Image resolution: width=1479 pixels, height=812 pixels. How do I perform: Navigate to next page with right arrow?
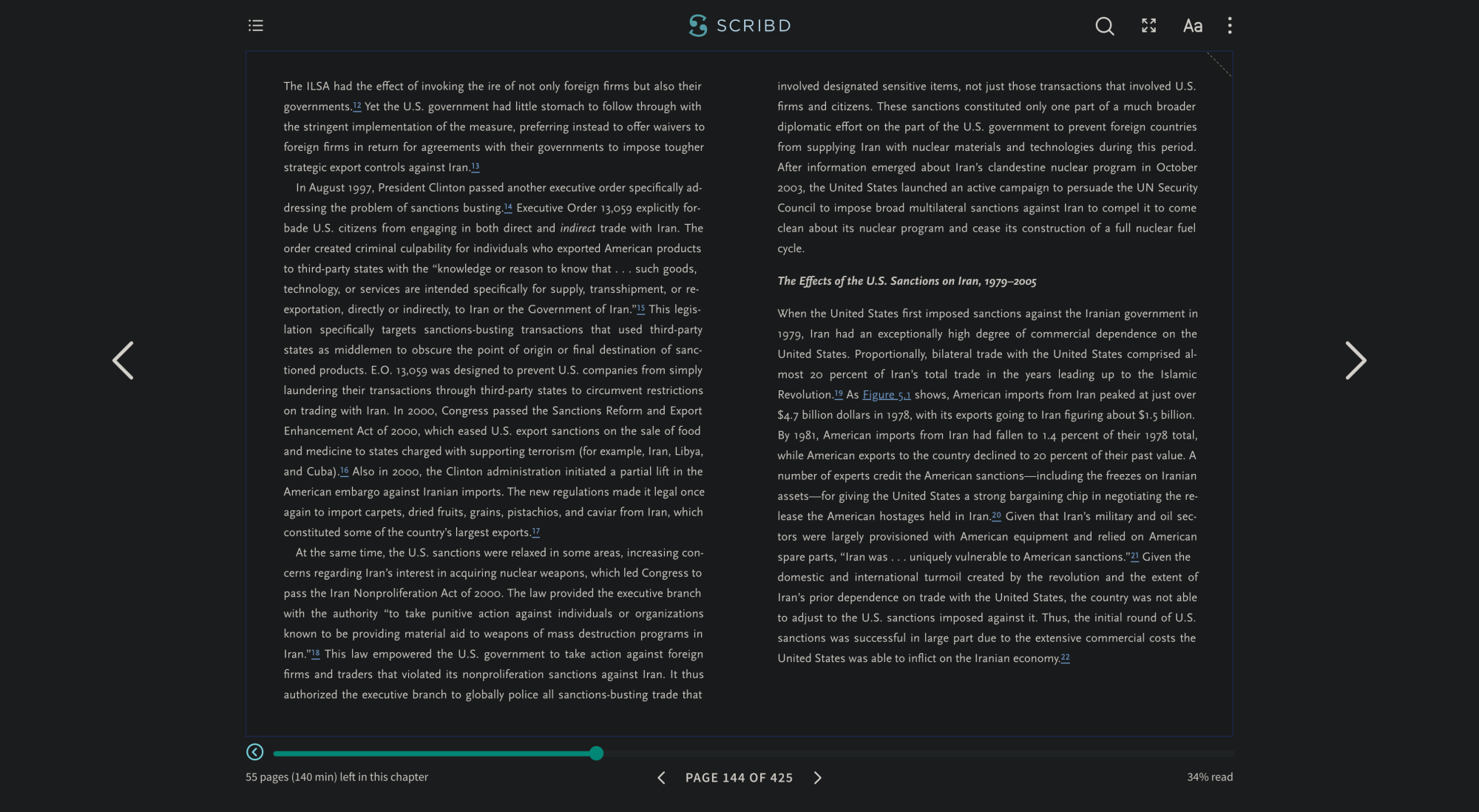pyautogui.click(x=817, y=777)
